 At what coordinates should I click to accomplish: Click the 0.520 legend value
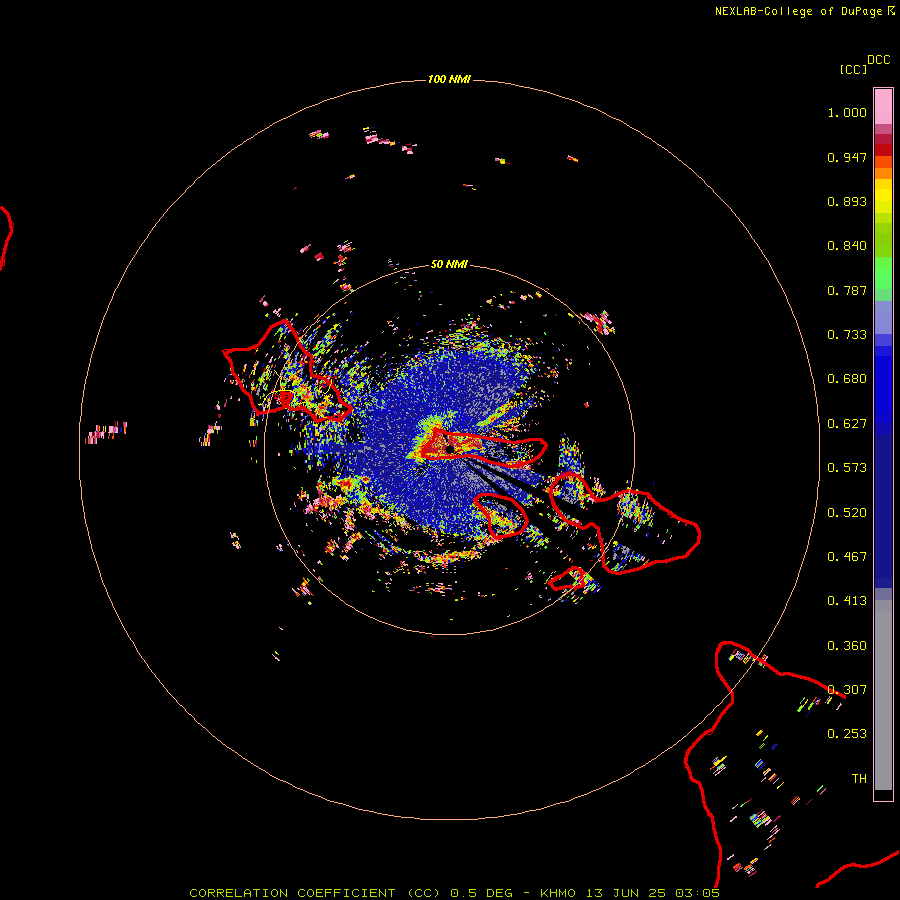tap(847, 513)
